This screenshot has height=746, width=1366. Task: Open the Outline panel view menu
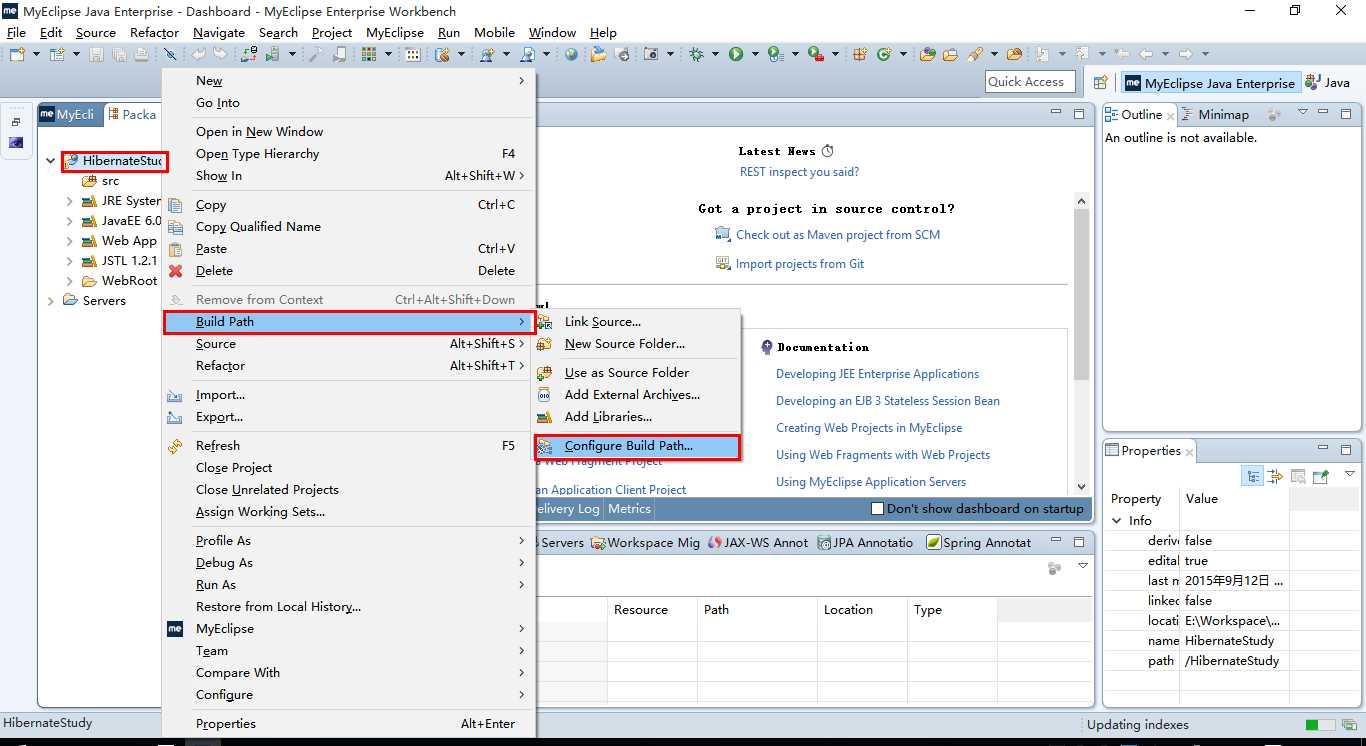click(x=1302, y=112)
